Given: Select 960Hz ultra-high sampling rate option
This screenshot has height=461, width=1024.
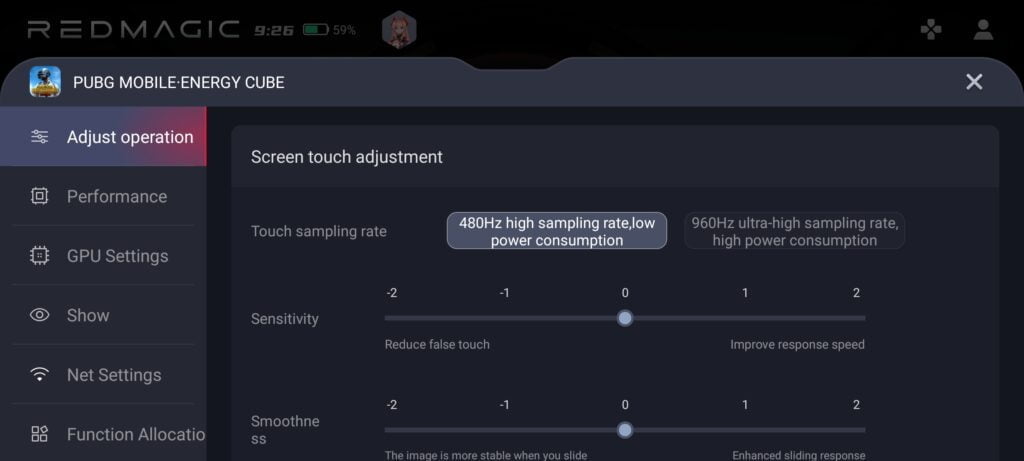Looking at the screenshot, I should tap(795, 231).
